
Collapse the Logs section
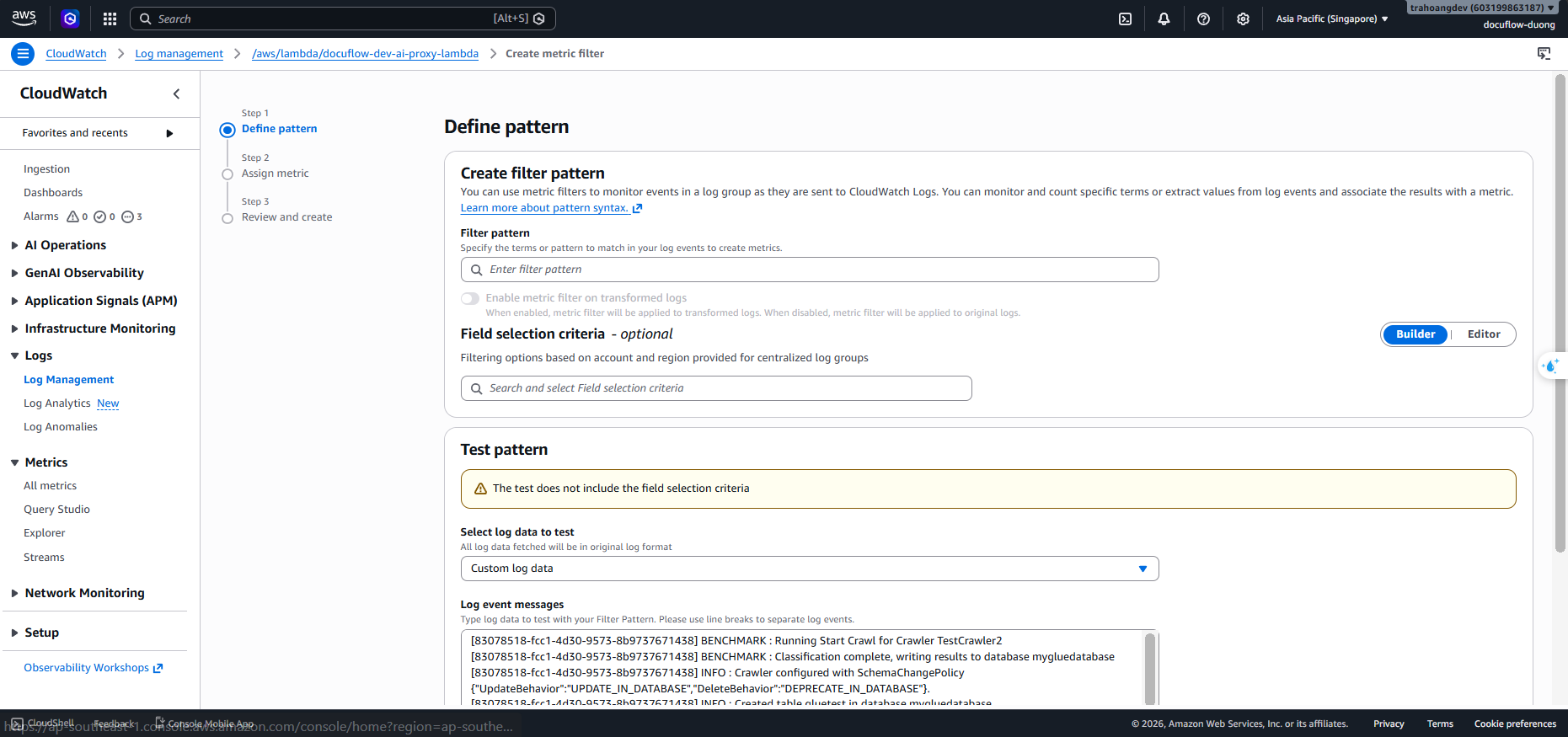(15, 356)
